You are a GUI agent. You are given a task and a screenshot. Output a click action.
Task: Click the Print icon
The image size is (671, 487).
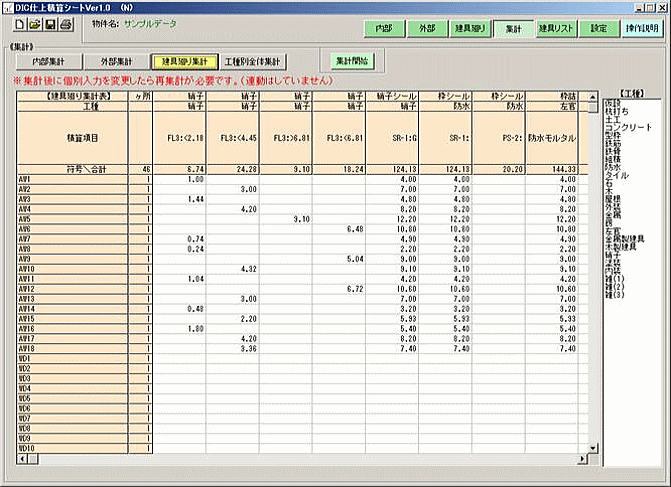click(66, 24)
